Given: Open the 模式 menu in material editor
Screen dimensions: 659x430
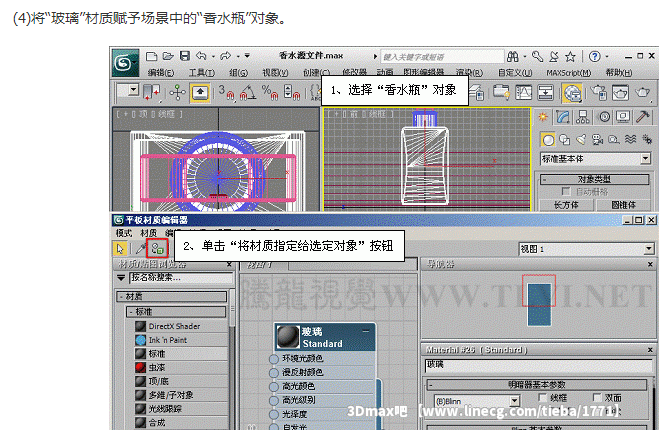Looking at the screenshot, I should click(124, 233).
